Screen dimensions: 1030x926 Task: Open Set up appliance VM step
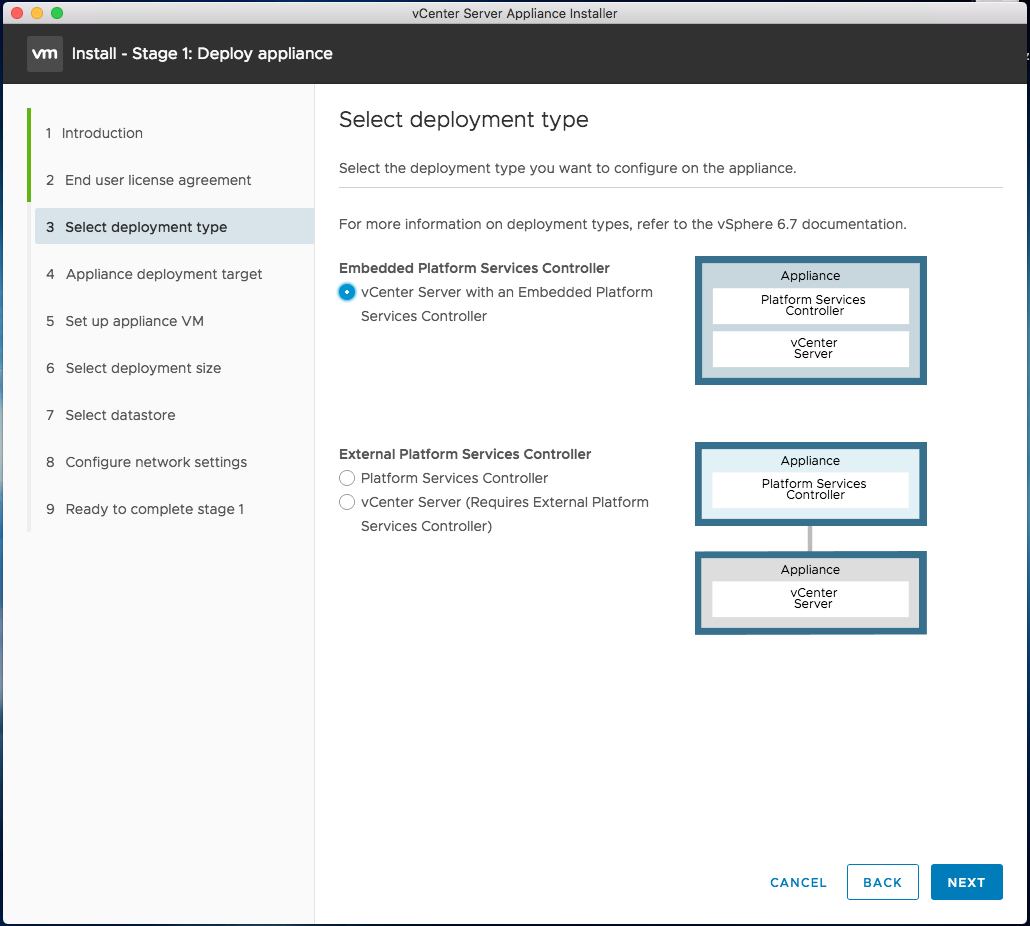(x=134, y=321)
